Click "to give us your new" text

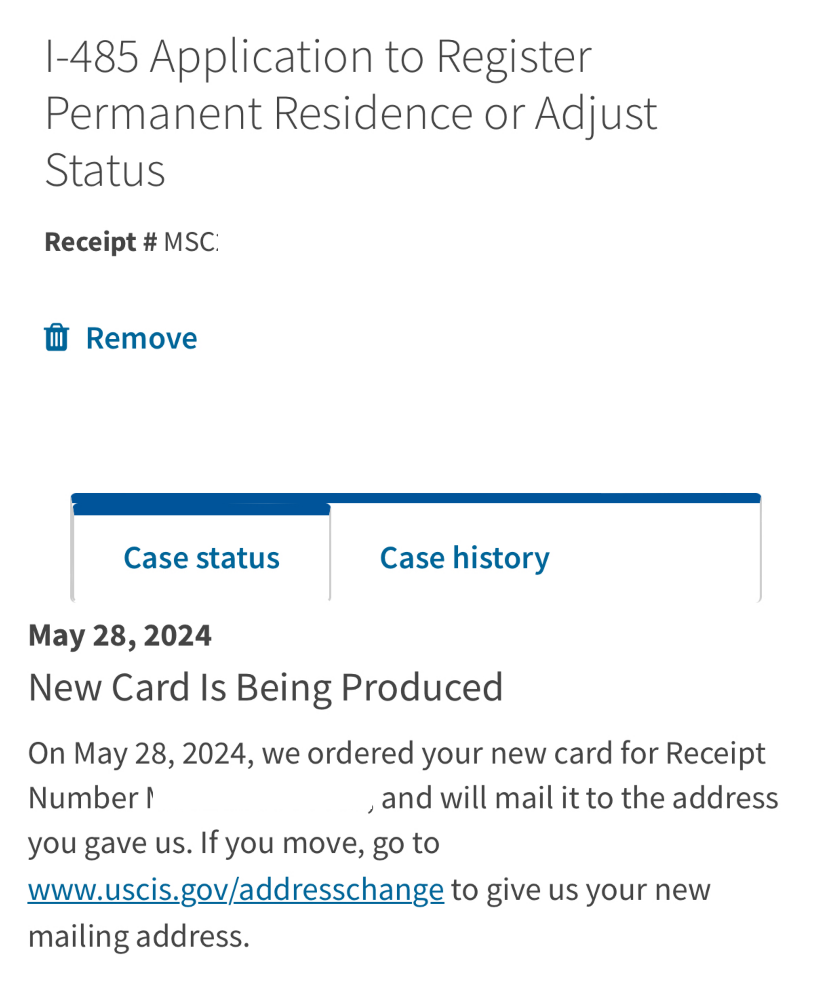pos(580,889)
